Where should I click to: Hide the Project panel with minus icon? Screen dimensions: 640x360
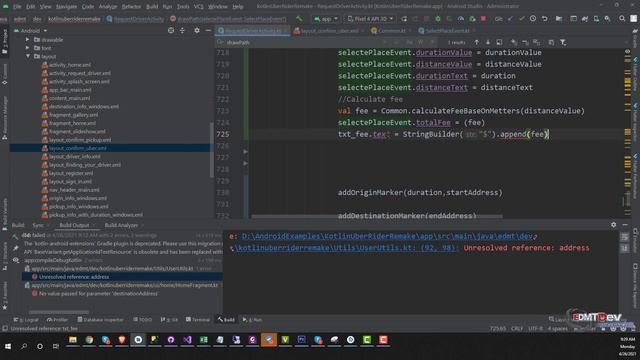pyautogui.click(x=208, y=31)
